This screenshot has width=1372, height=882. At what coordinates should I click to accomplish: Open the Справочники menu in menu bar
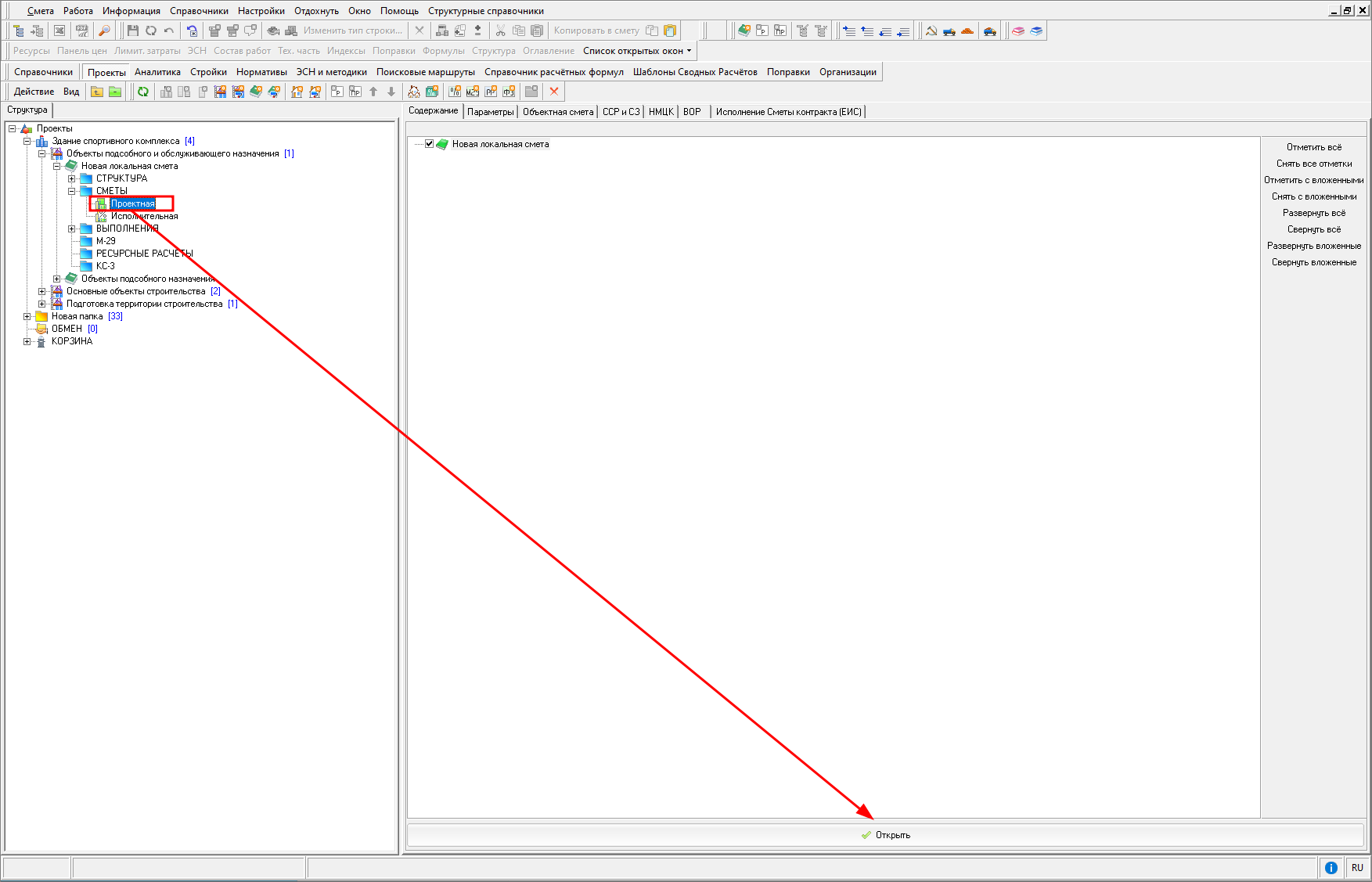[x=199, y=11]
